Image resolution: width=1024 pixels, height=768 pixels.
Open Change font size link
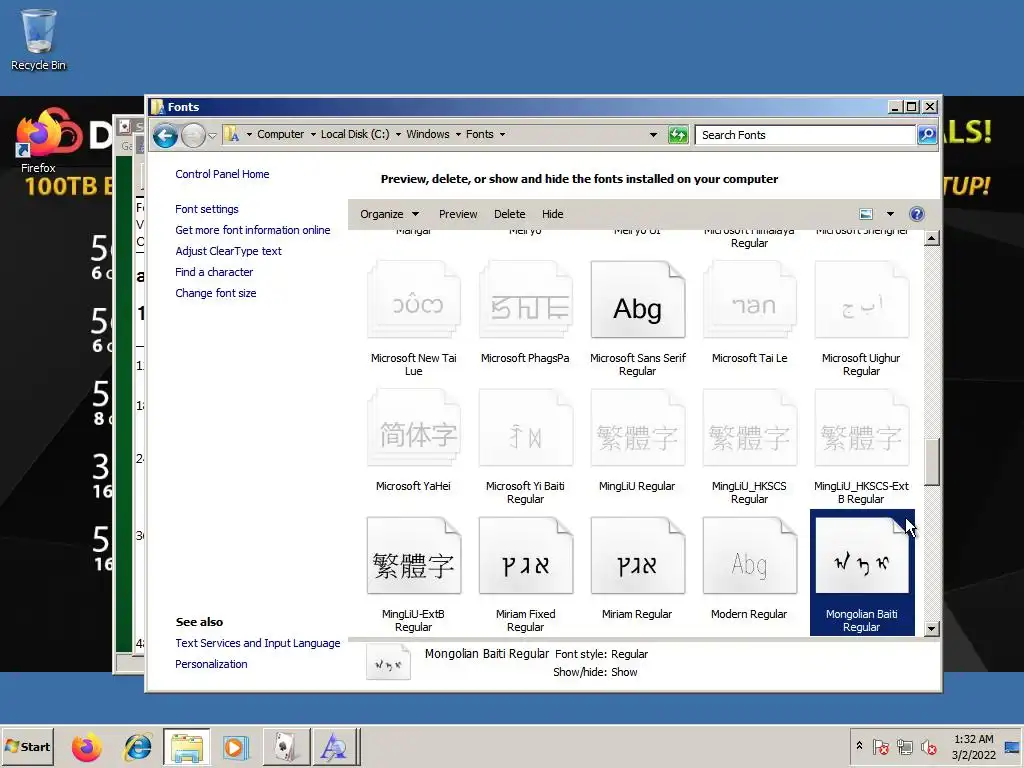coord(216,293)
